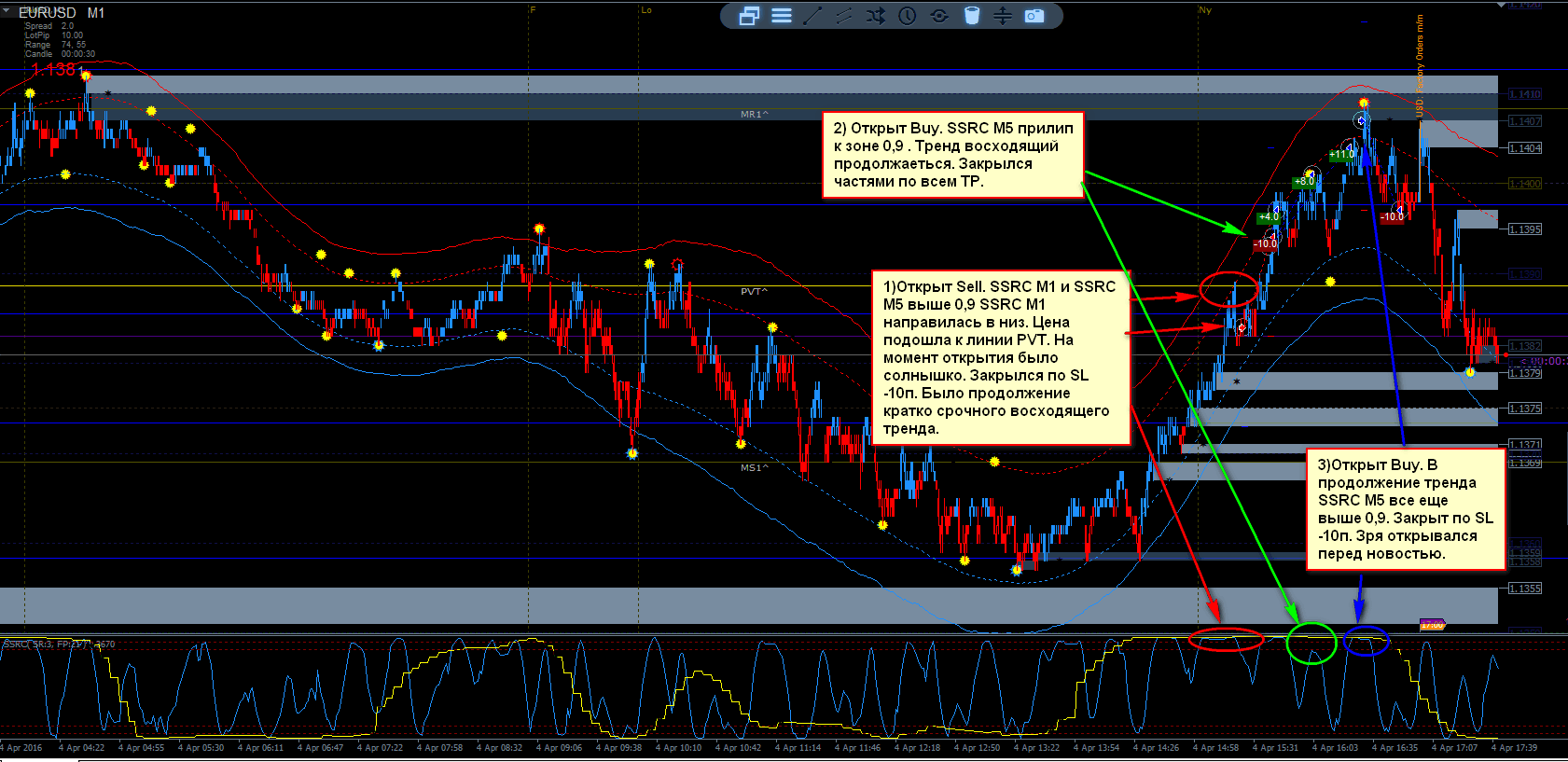Click the 1.1400 price level label

(x=1525, y=184)
